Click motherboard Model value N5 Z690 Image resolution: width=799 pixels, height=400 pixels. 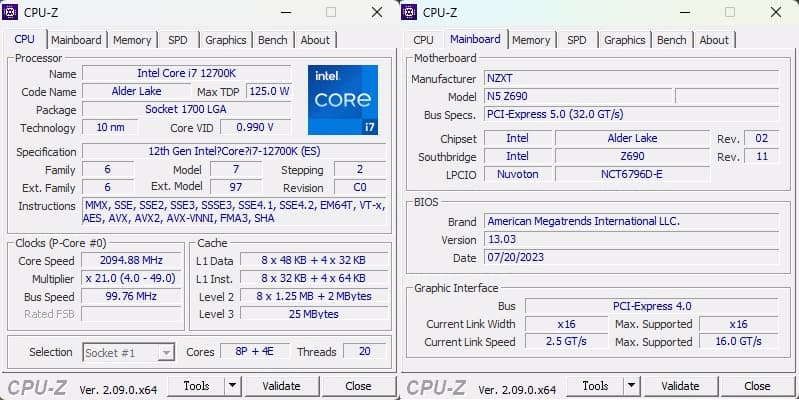[x=577, y=96]
